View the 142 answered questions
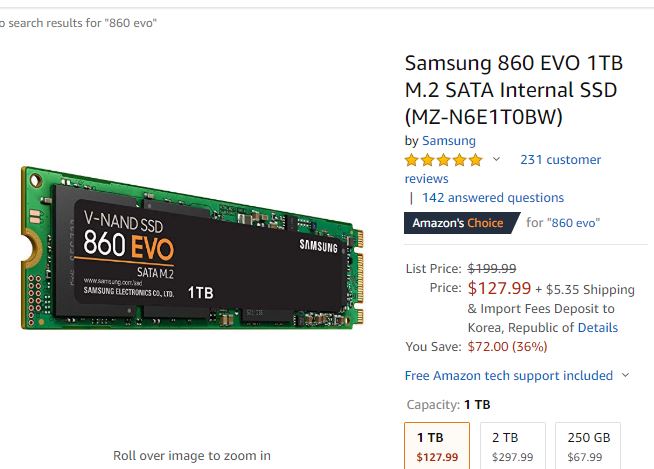This screenshot has height=469, width=654. pos(493,198)
